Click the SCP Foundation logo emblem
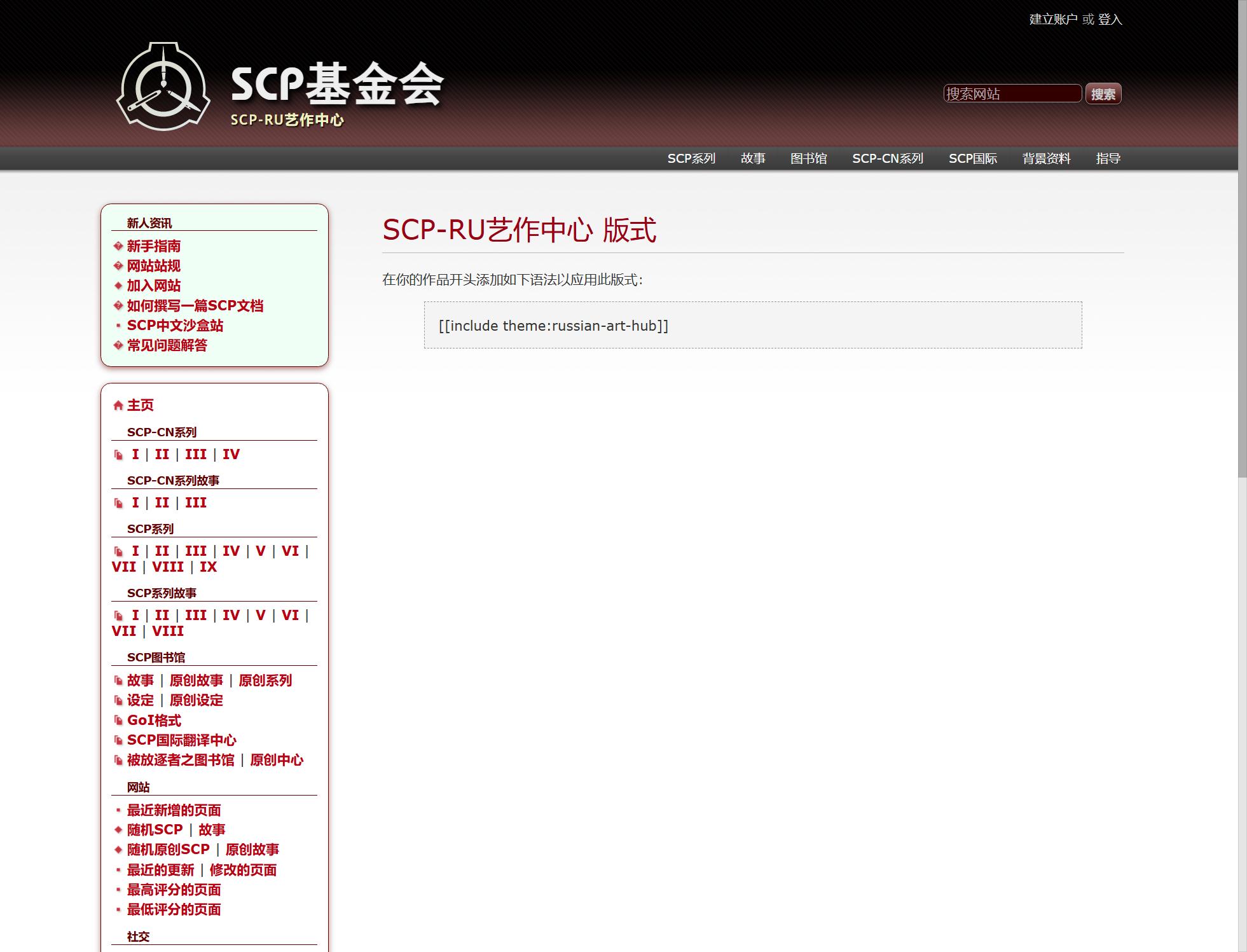Screen dimensions: 1247x952 click(163, 86)
